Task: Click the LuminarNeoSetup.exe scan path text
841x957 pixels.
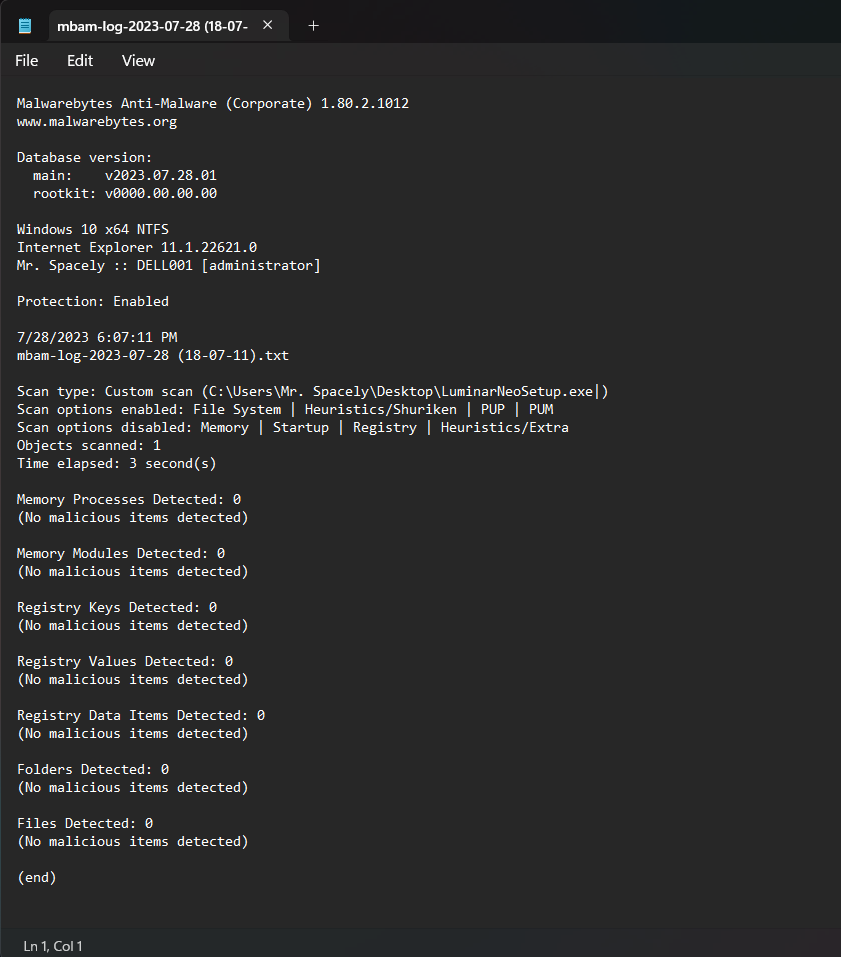Action: tap(517, 391)
